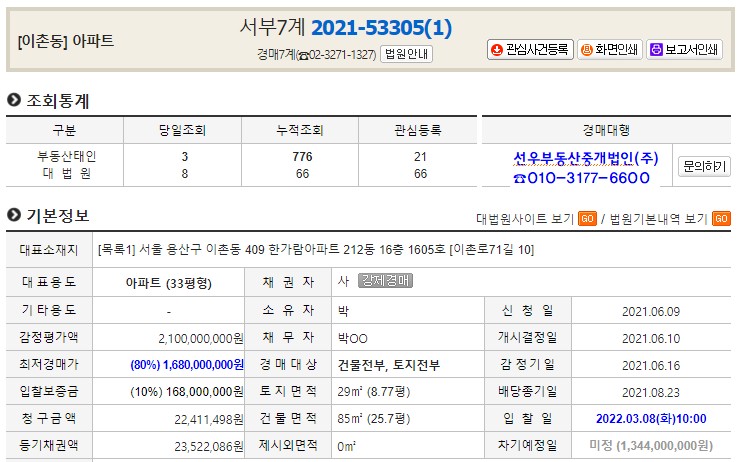Select building area 85㎡ (25.7평)
The height and width of the screenshot is (462, 740).
click(373, 419)
